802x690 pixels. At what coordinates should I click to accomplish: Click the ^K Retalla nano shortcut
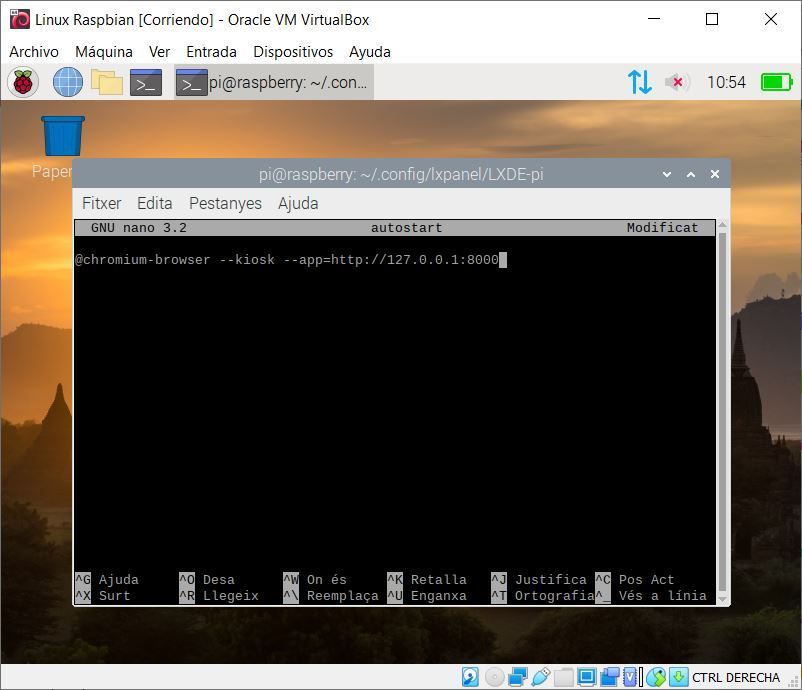[427, 580]
